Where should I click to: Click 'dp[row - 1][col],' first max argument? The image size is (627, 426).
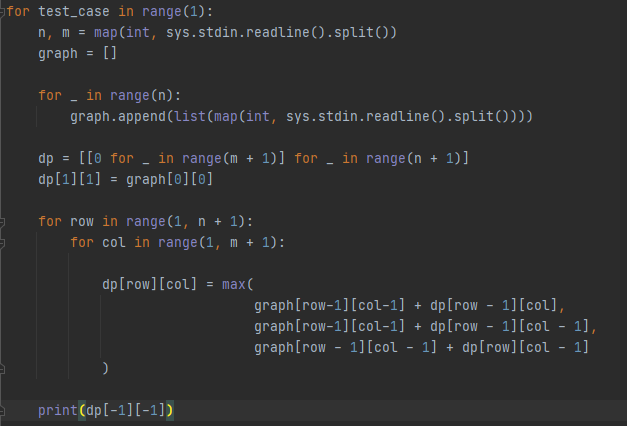497,306
